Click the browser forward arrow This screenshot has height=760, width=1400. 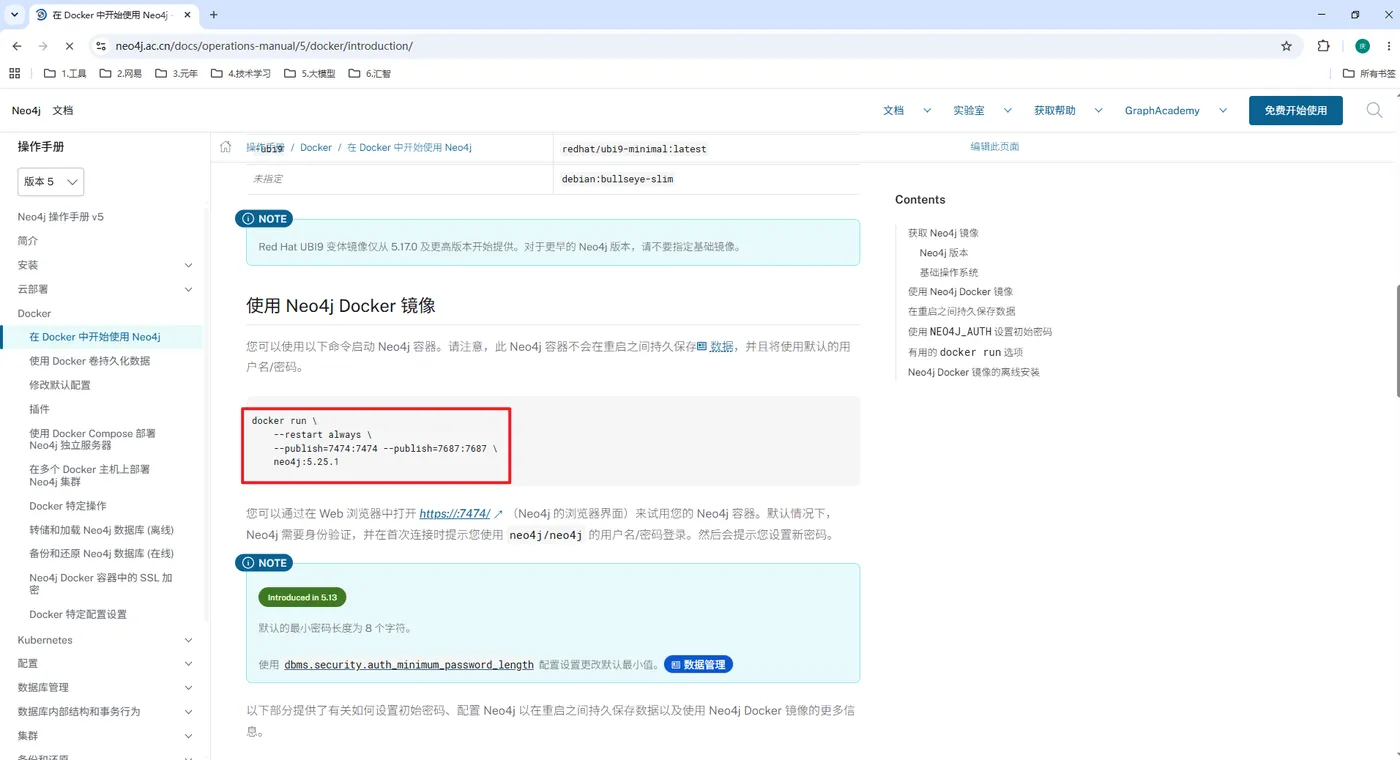pos(43,46)
